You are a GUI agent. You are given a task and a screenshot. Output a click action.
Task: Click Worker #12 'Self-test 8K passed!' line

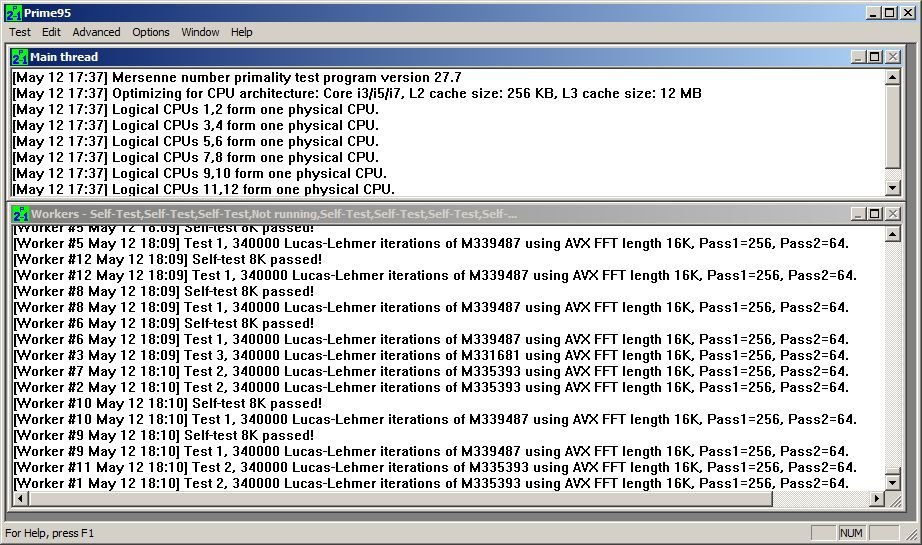[x=168, y=259]
